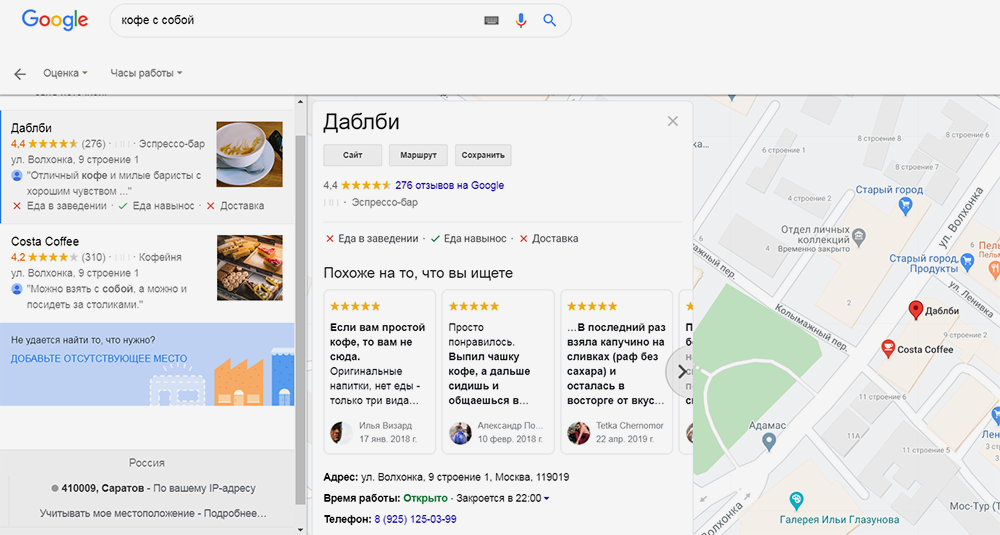Screen dimensions: 1000x535
Task: Click Подробнее… link in footer
Action: tap(235, 513)
